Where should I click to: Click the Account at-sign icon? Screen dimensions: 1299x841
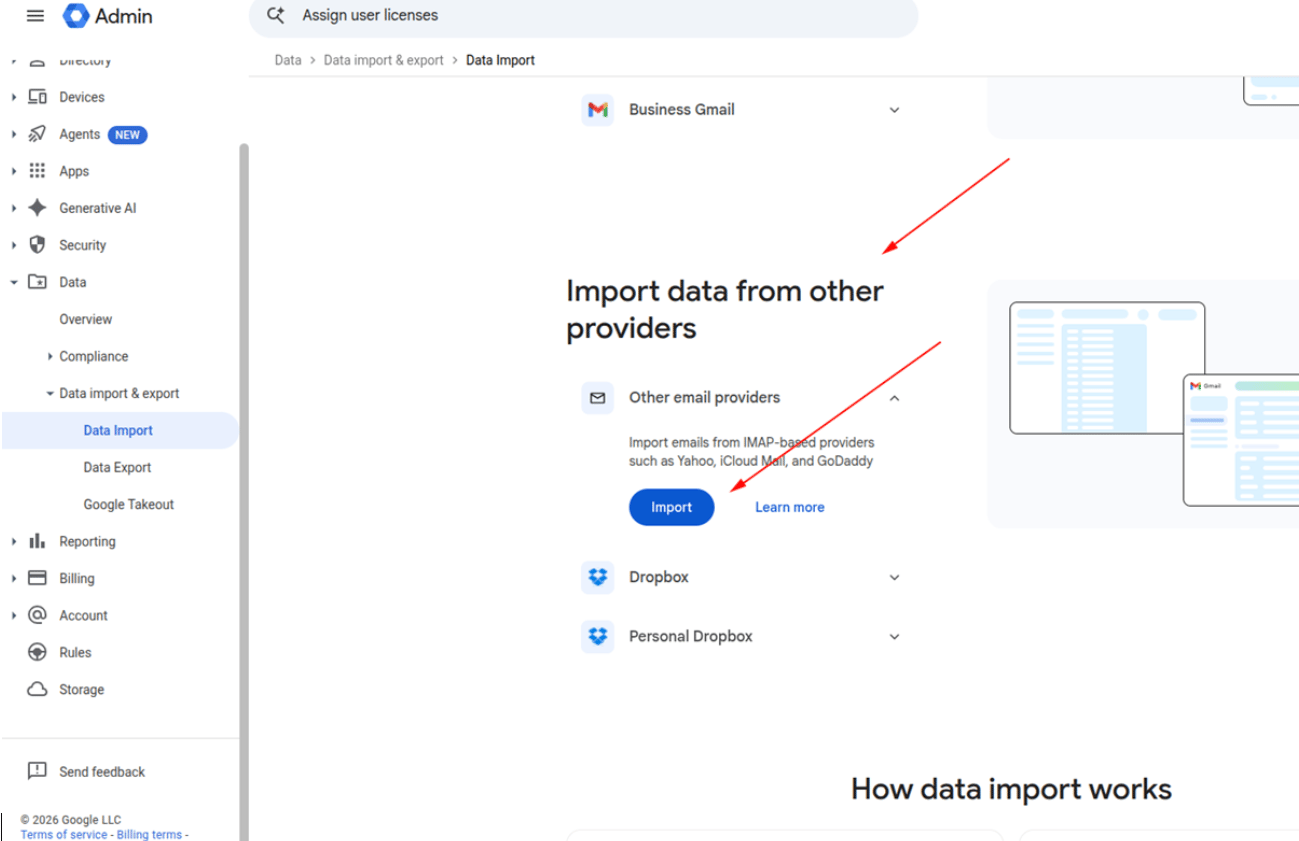[x=37, y=615]
